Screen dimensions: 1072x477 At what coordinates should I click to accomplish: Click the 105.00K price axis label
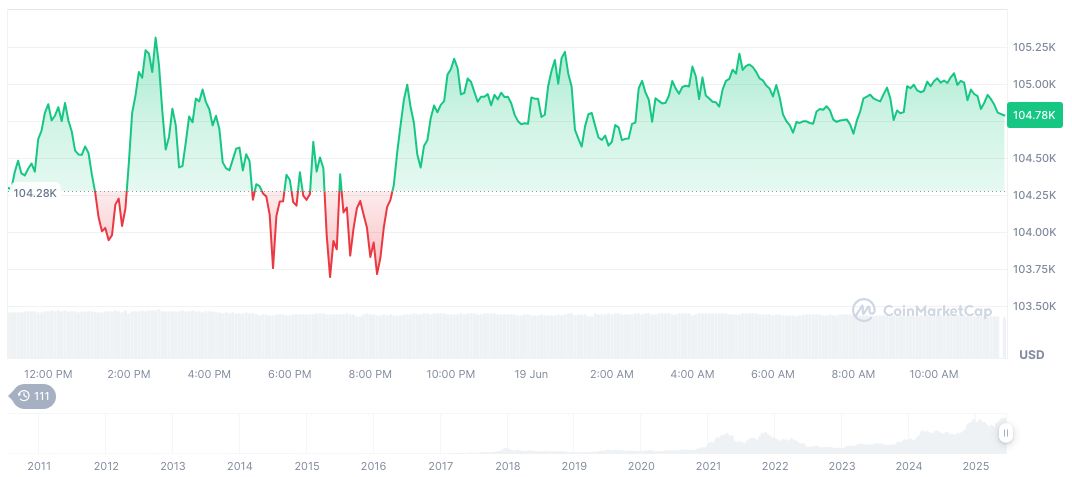(x=1034, y=84)
